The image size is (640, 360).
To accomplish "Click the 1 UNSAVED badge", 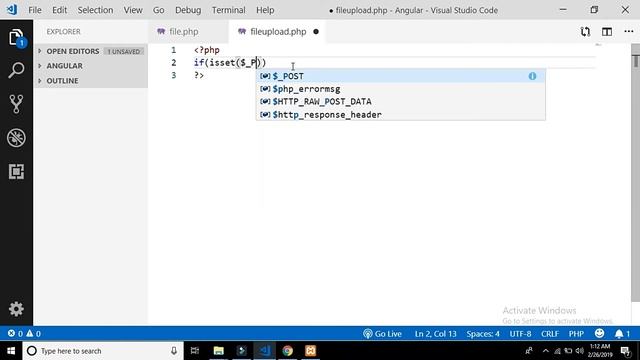I will pos(124,51).
